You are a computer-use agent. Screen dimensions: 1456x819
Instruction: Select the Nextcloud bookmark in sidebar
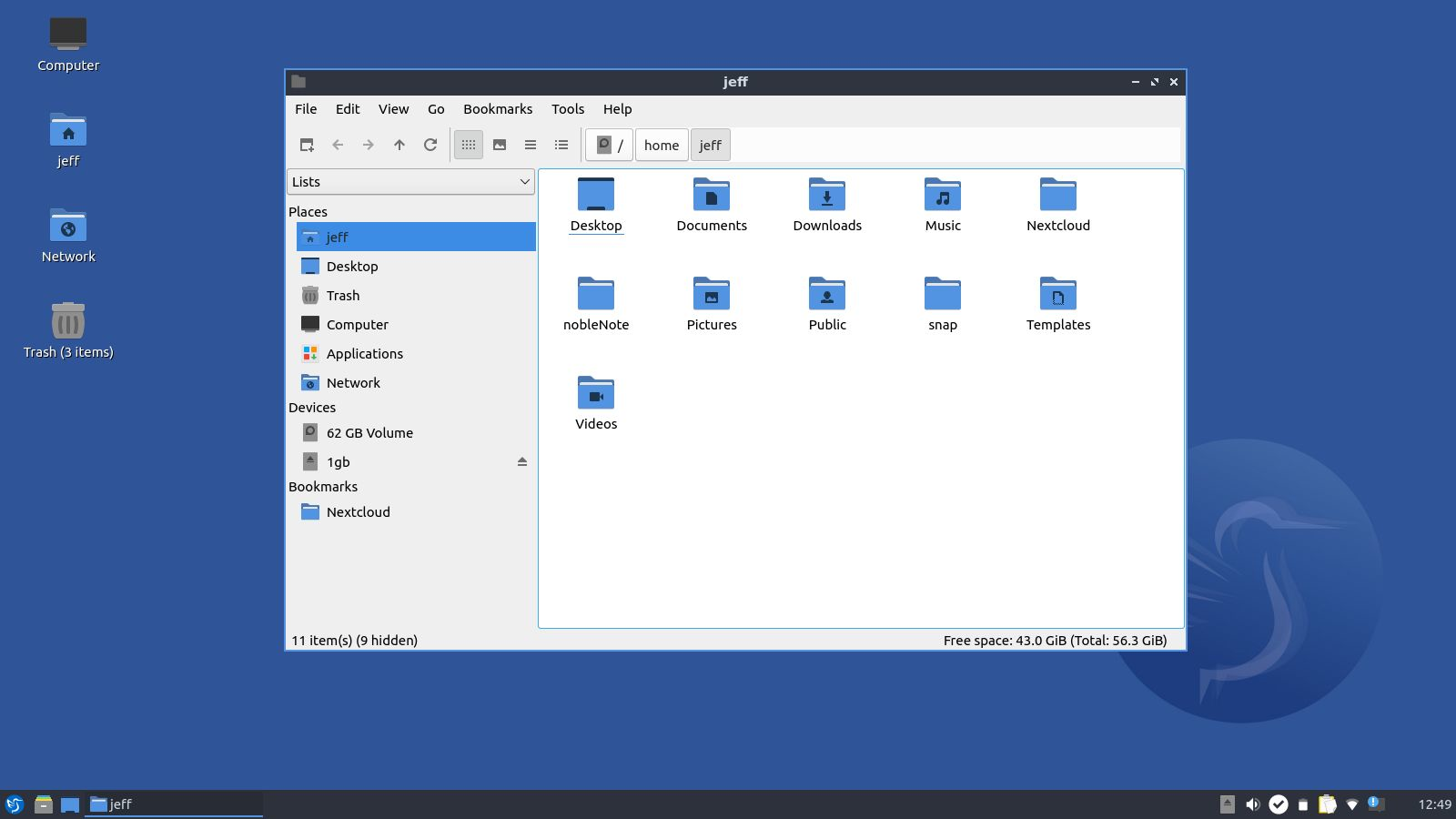[416, 512]
